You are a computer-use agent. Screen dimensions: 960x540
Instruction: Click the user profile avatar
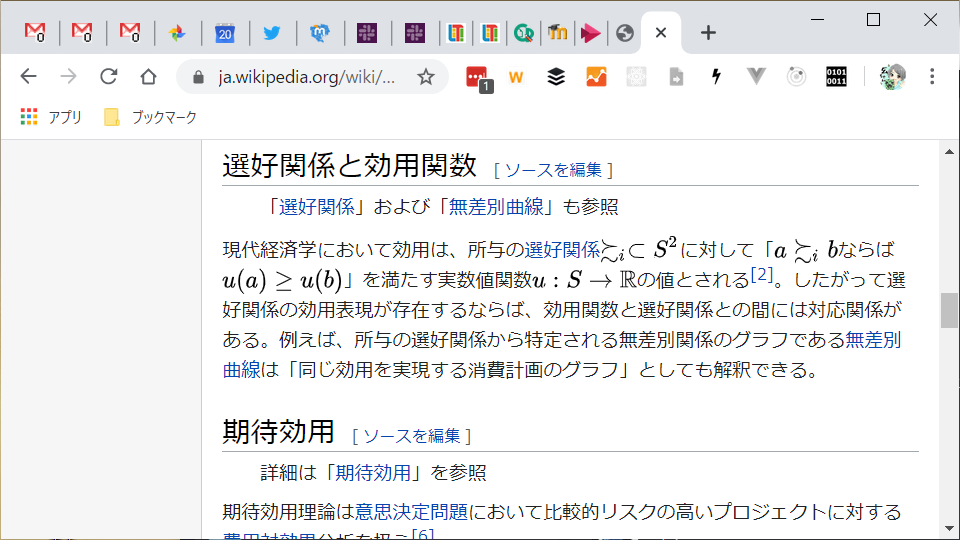click(x=892, y=77)
